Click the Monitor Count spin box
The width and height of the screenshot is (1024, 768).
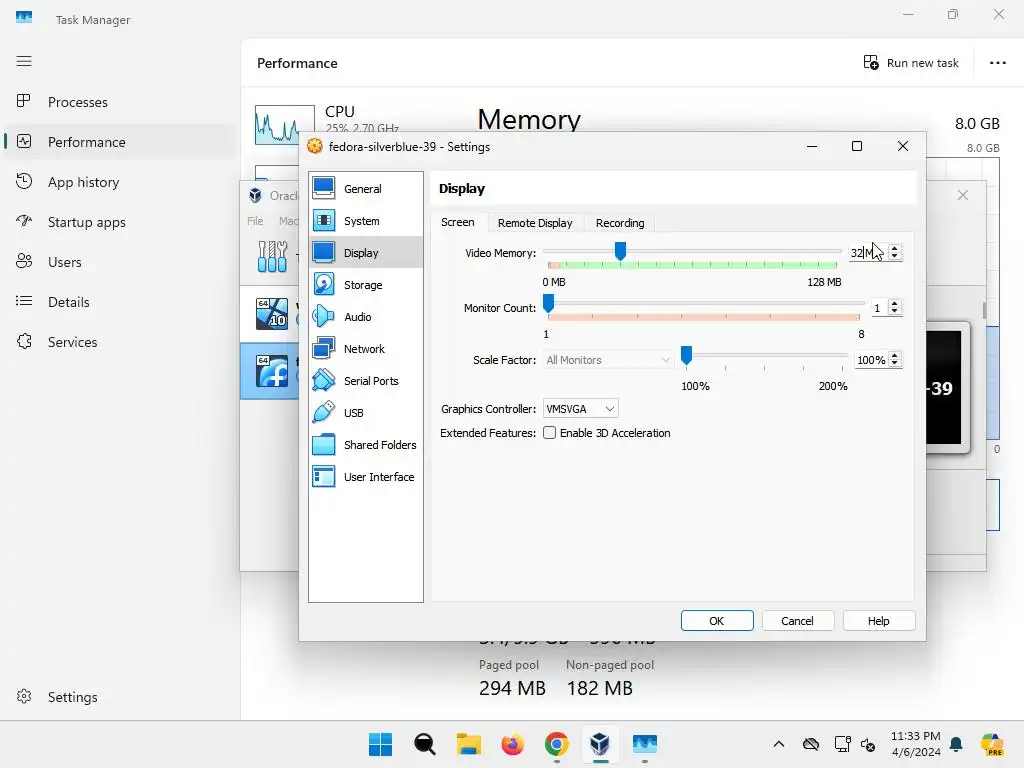click(886, 308)
